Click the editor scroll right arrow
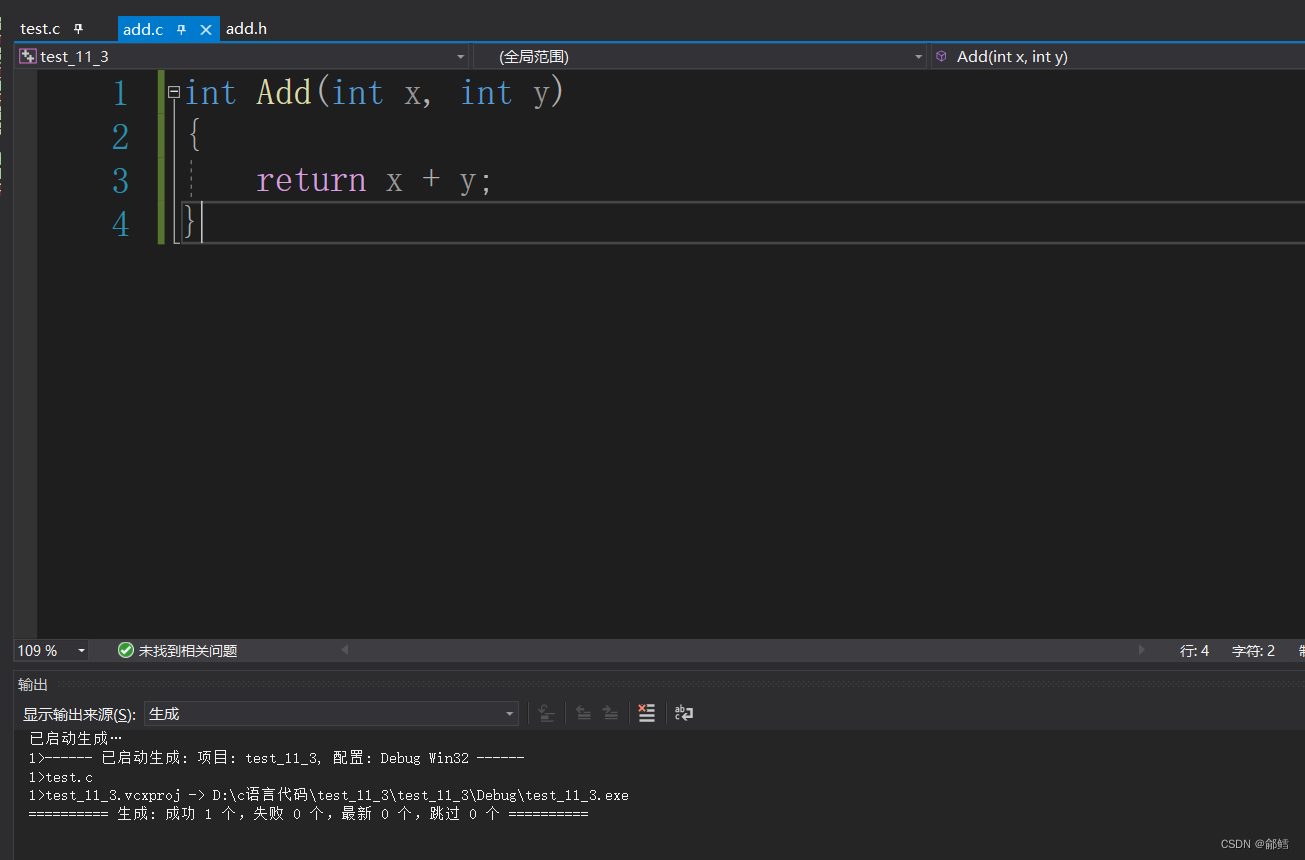The width and height of the screenshot is (1305, 860). 1142,650
